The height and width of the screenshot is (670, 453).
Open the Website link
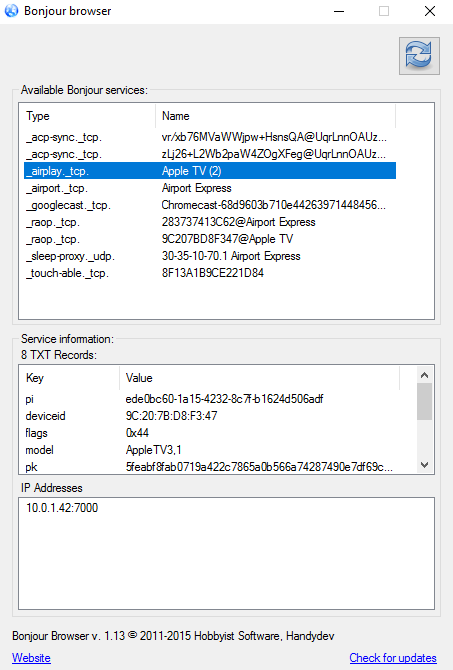[x=31, y=658]
